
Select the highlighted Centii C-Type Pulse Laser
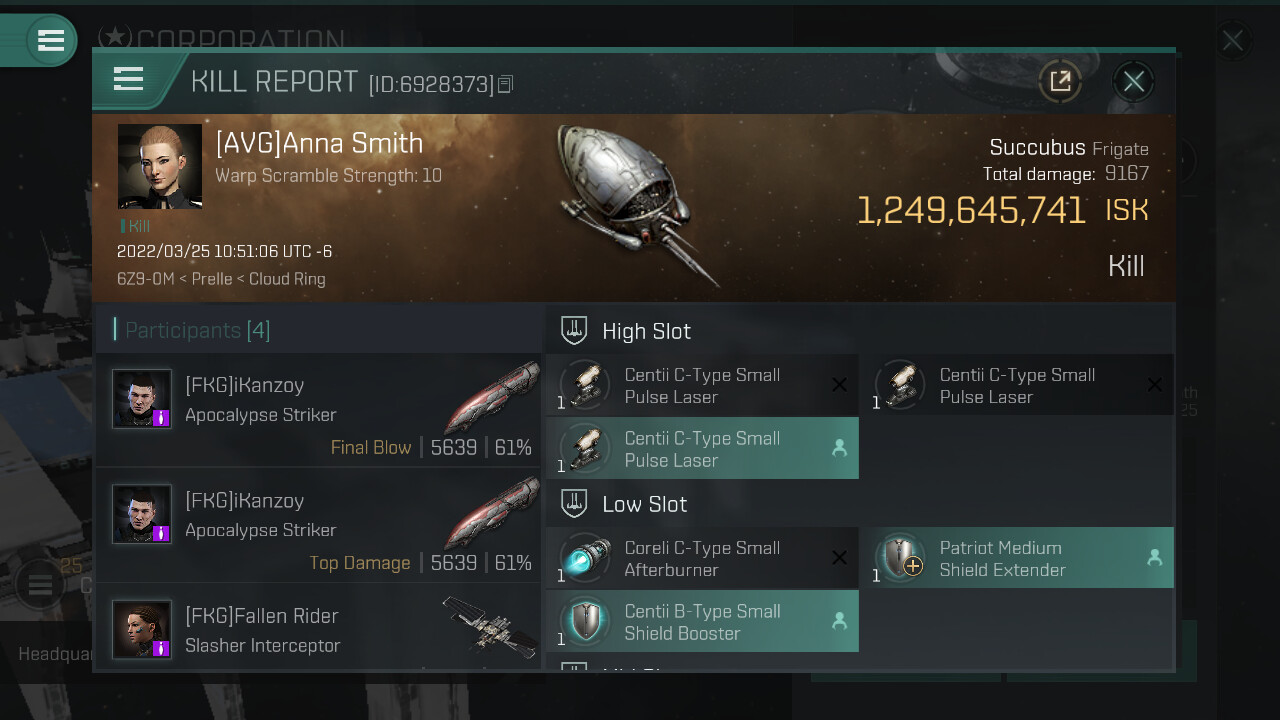(x=702, y=448)
